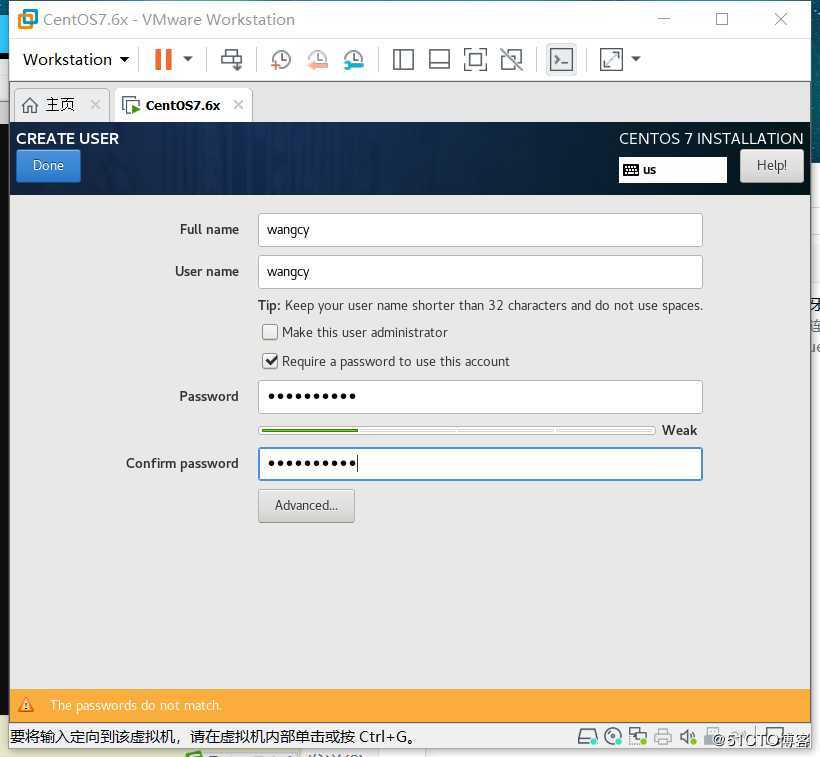The image size is (820, 757).
Task: Open the snapshot manager
Action: (354, 60)
